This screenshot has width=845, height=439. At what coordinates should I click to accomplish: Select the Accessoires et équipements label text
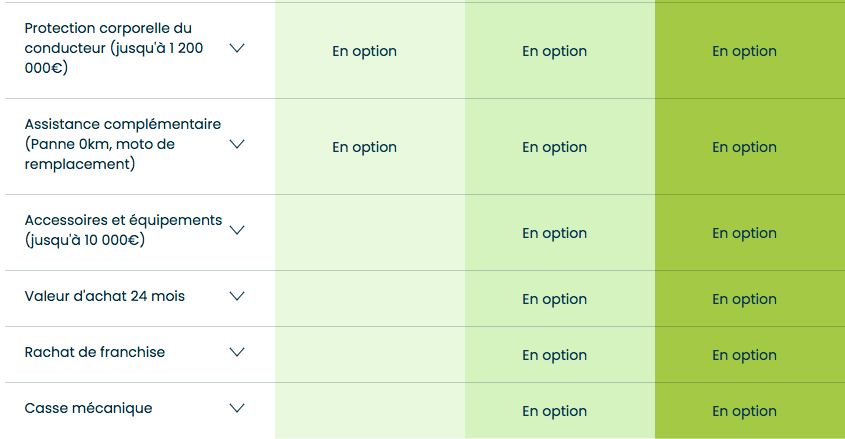(x=123, y=230)
